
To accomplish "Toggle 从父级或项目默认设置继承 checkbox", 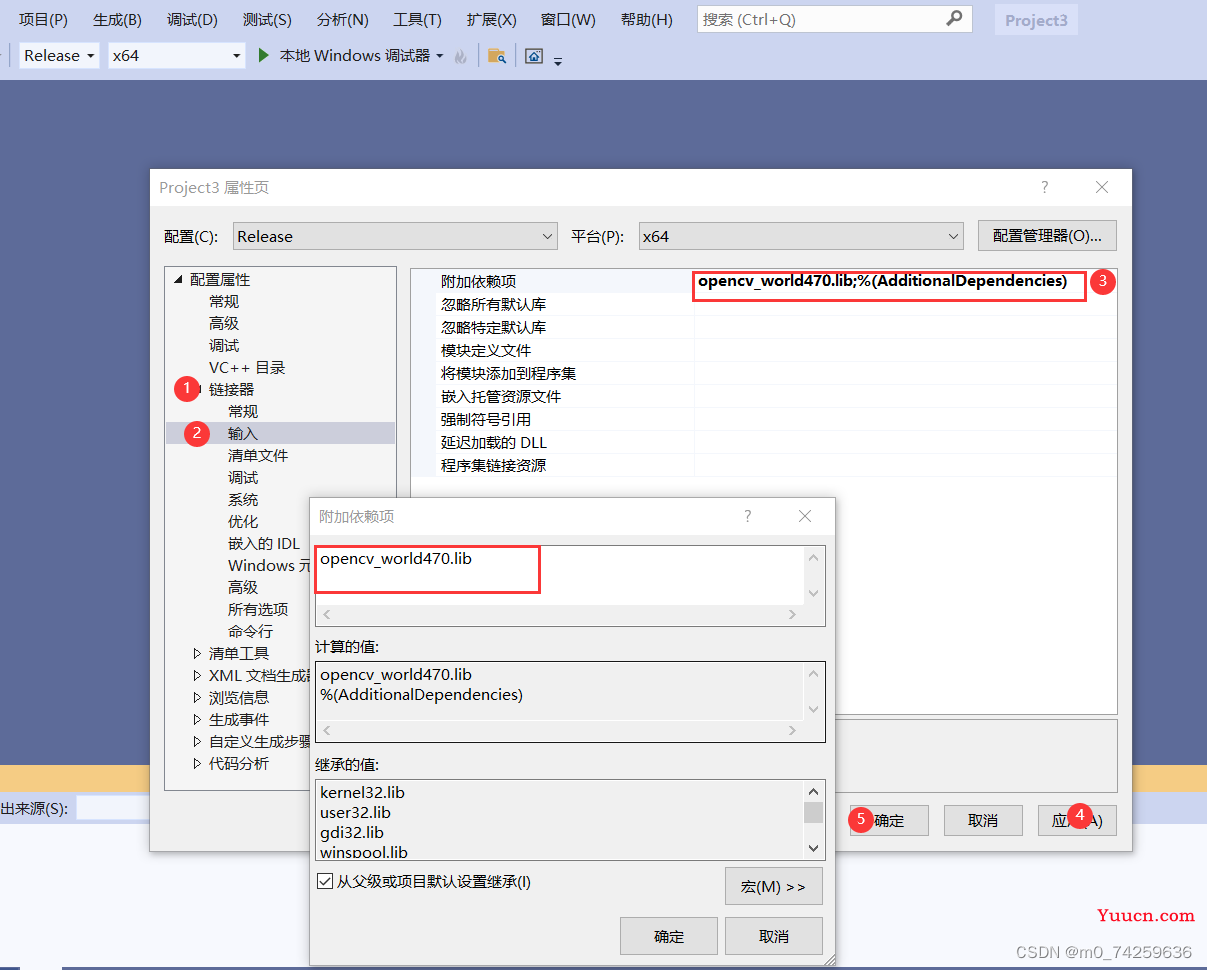I will pos(324,881).
